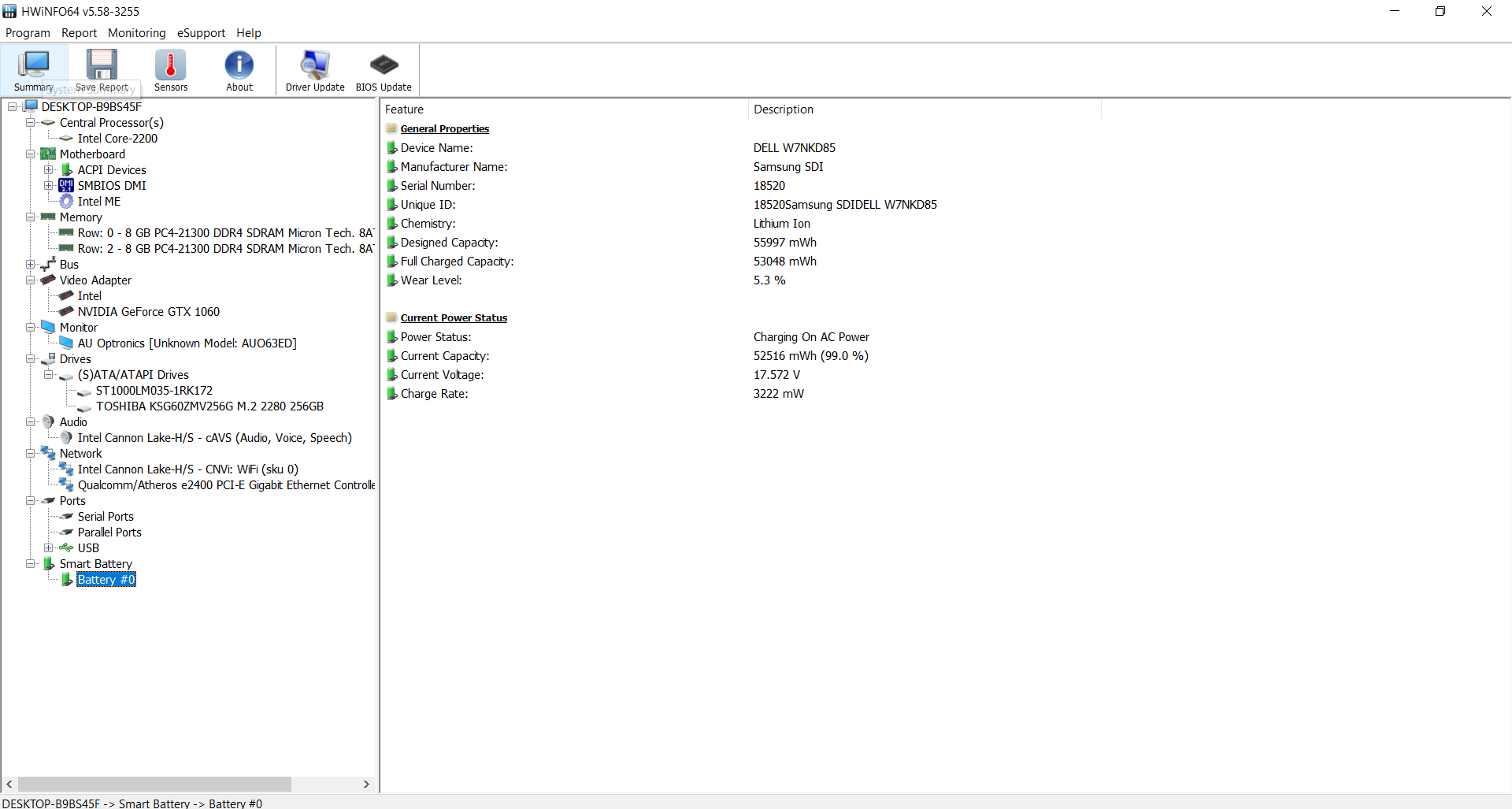Click the tree horizontal scrollbar thumb

coord(154,784)
